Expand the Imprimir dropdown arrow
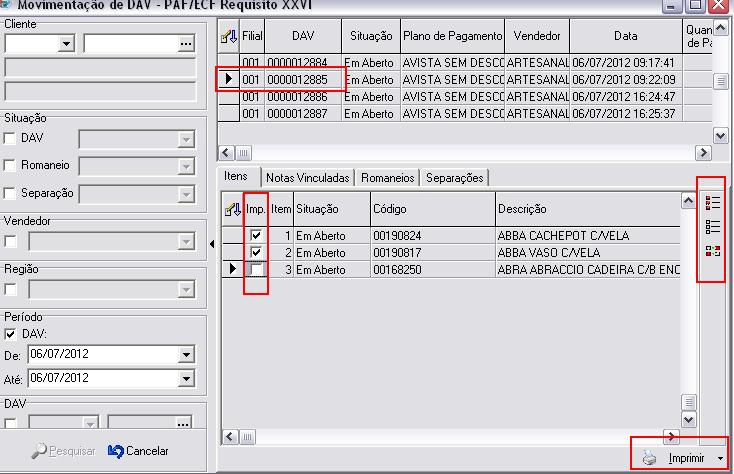 (720, 459)
